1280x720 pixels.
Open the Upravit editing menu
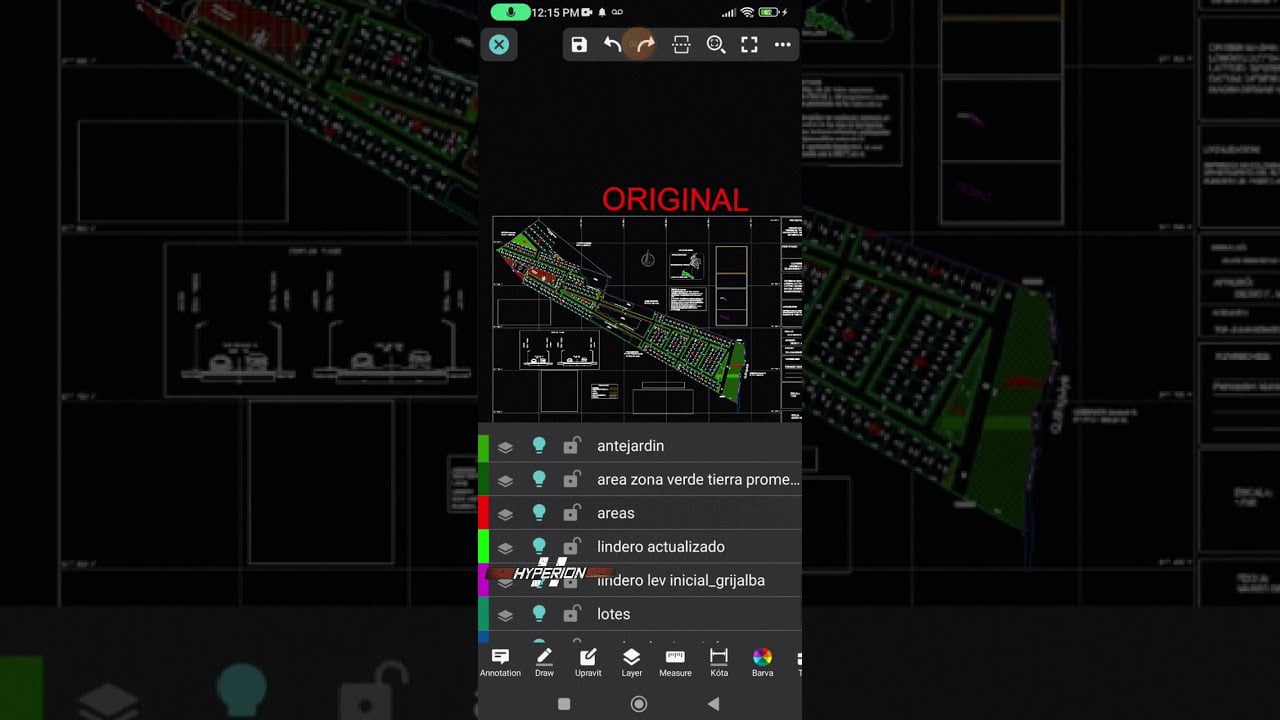click(588, 660)
